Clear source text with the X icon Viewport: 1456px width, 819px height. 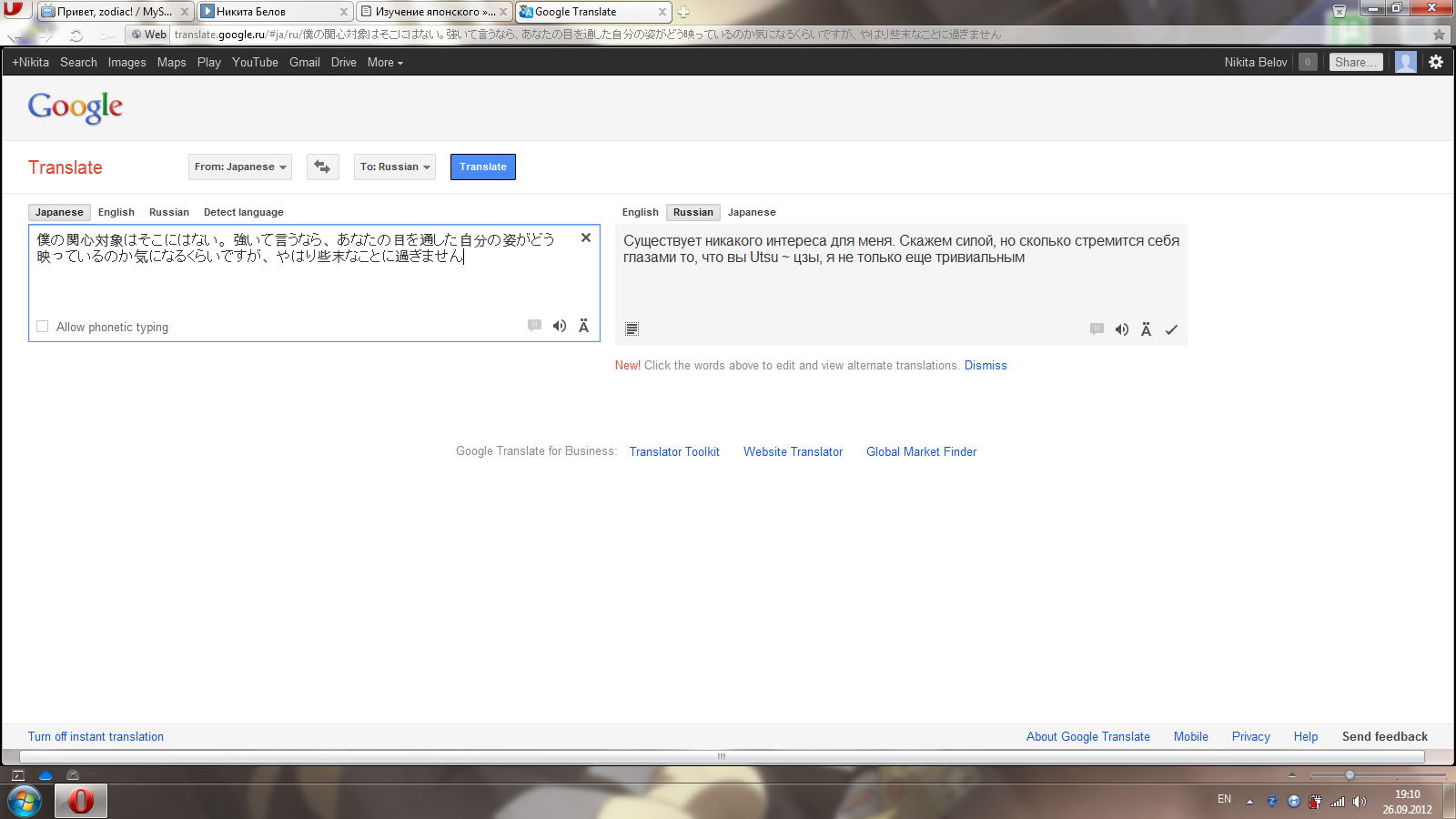pos(586,238)
